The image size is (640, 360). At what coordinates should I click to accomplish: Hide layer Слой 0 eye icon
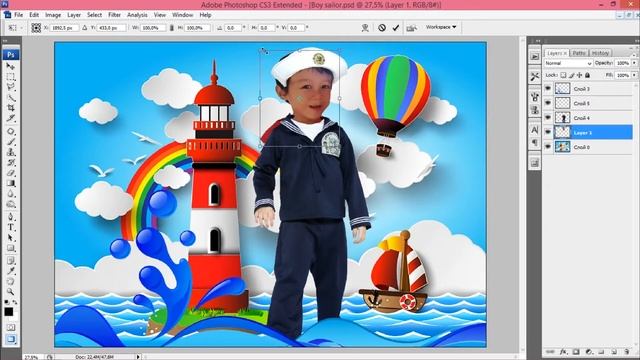coord(548,147)
